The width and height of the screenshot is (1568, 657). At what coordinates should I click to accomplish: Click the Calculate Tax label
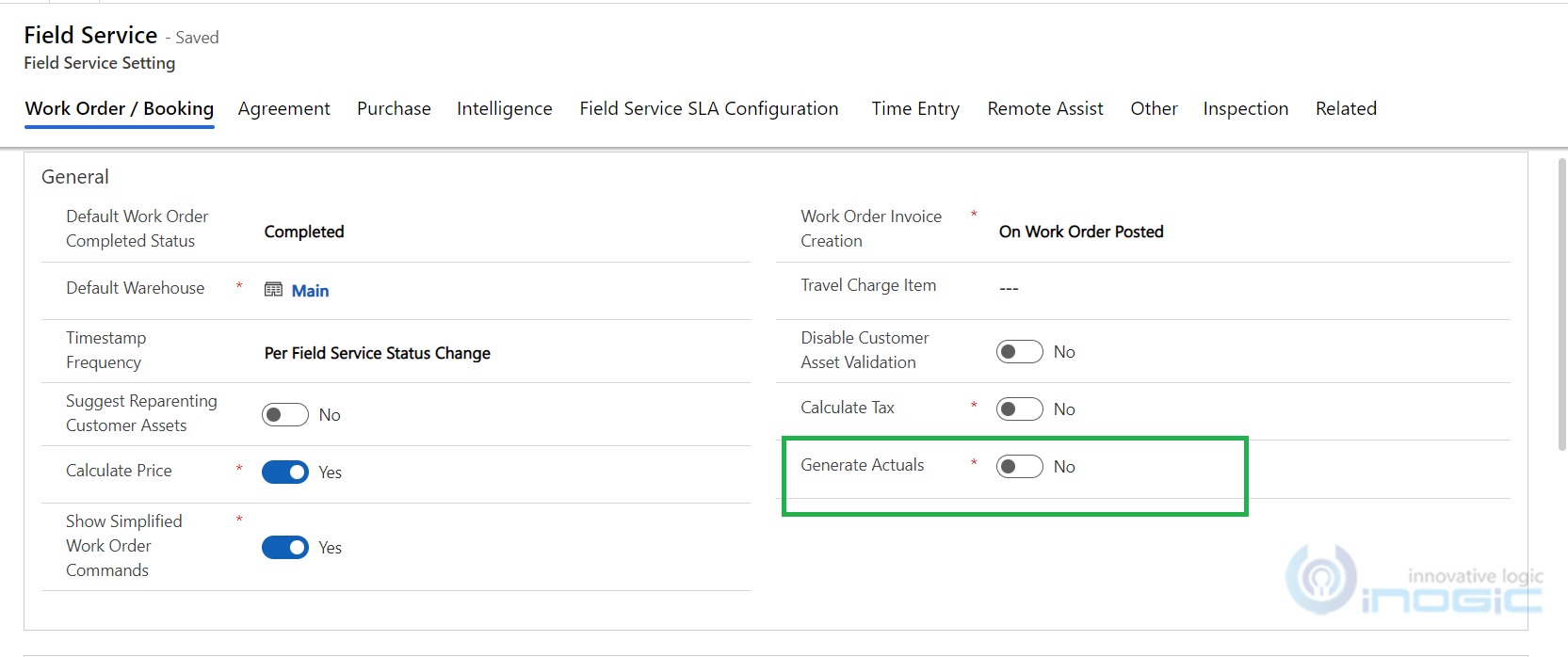(x=848, y=408)
